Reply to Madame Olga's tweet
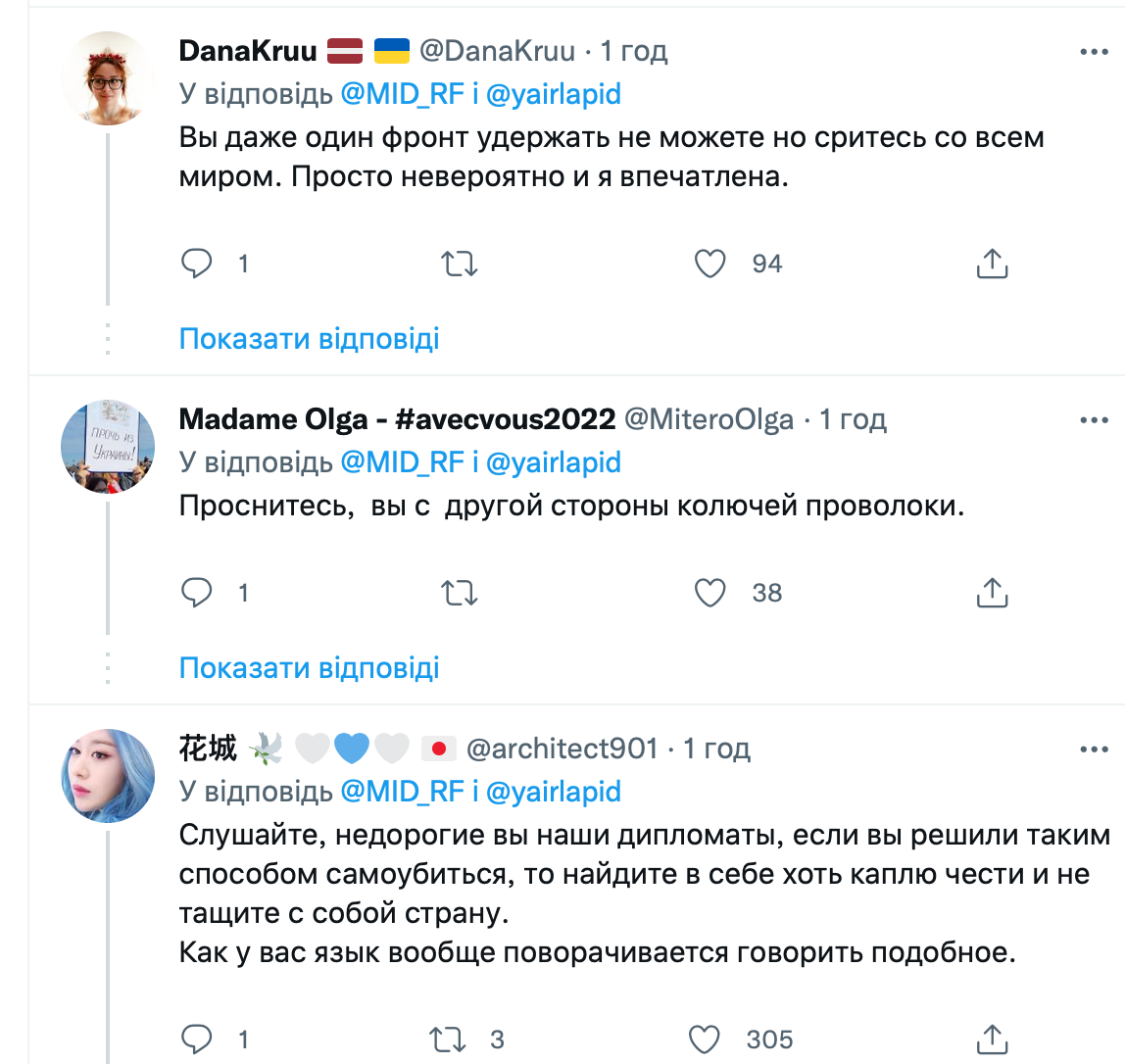This screenshot has width=1125, height=1064. click(x=198, y=593)
